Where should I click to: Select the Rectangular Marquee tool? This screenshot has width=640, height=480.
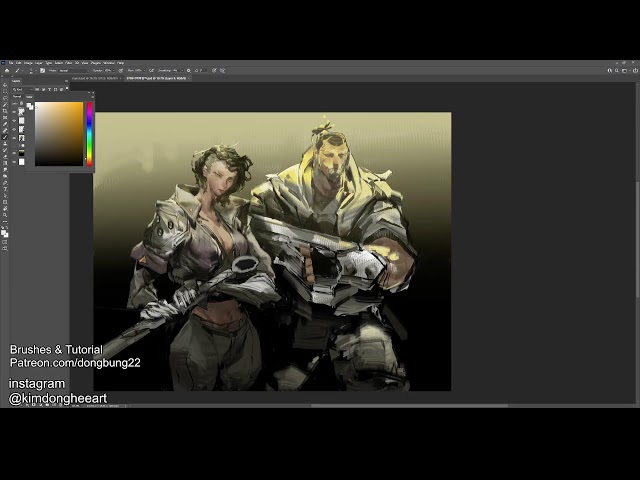pyautogui.click(x=5, y=91)
